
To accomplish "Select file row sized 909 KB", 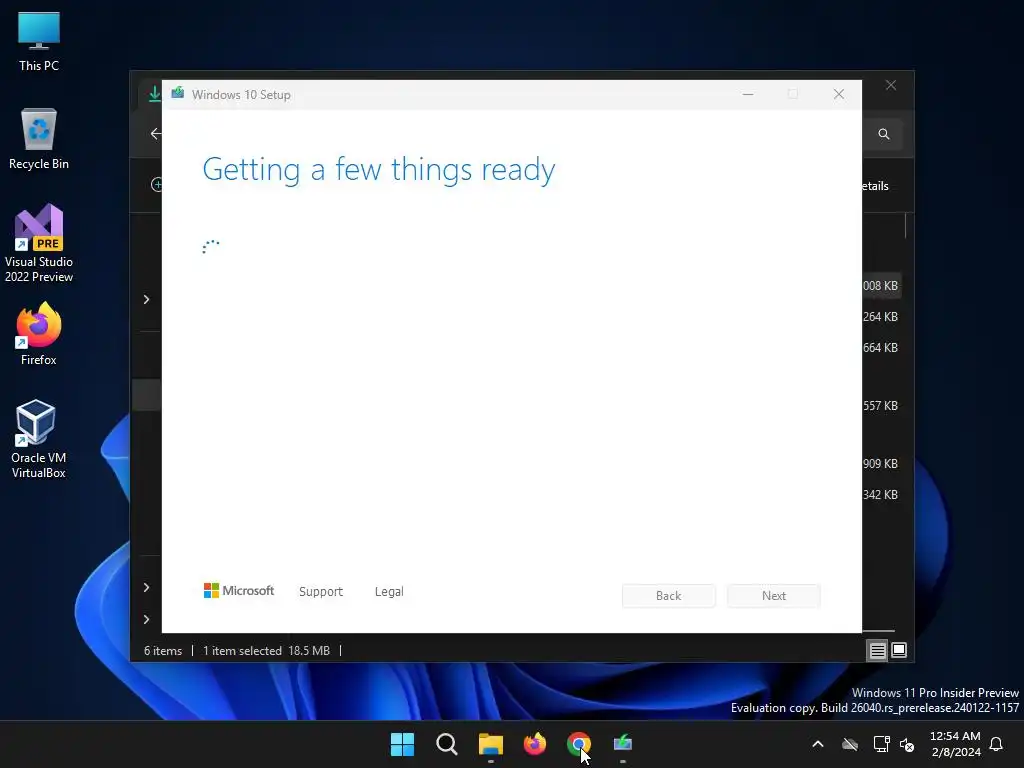I will click(x=882, y=464).
